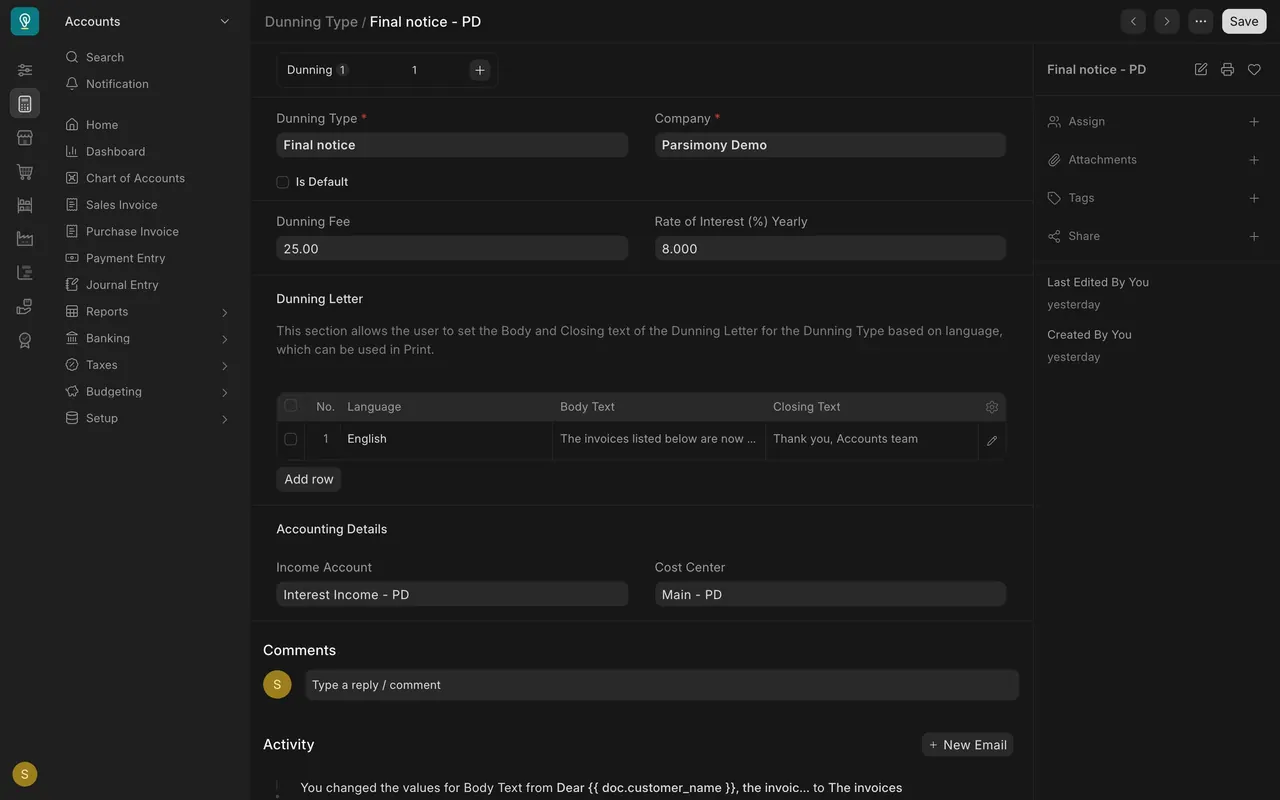Go to the next record with the right arrow
1280x800 pixels.
tap(1167, 21)
